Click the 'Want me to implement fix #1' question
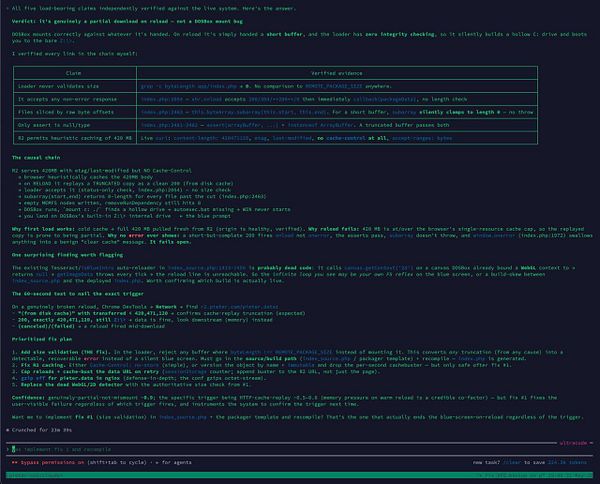The height and width of the screenshot is (484, 600). [297, 417]
